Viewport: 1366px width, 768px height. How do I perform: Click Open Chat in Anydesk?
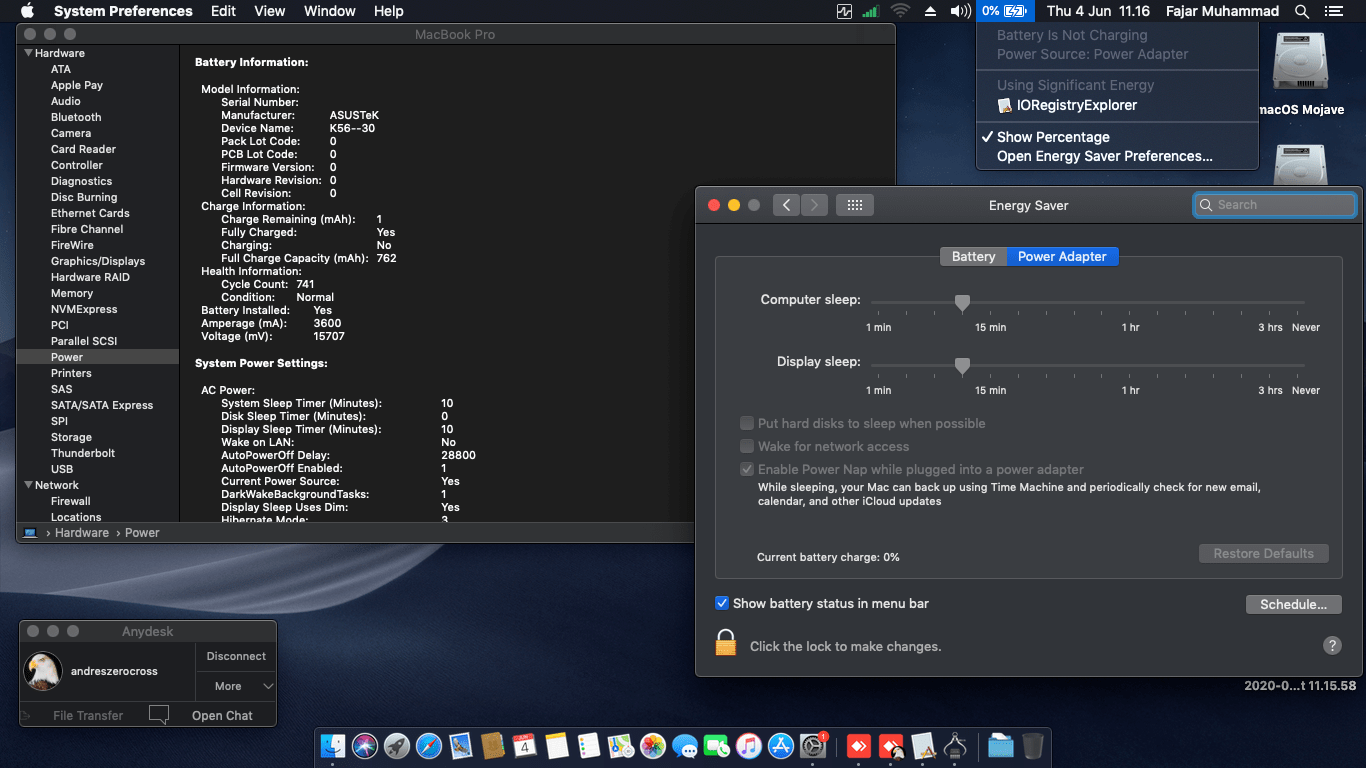(222, 715)
